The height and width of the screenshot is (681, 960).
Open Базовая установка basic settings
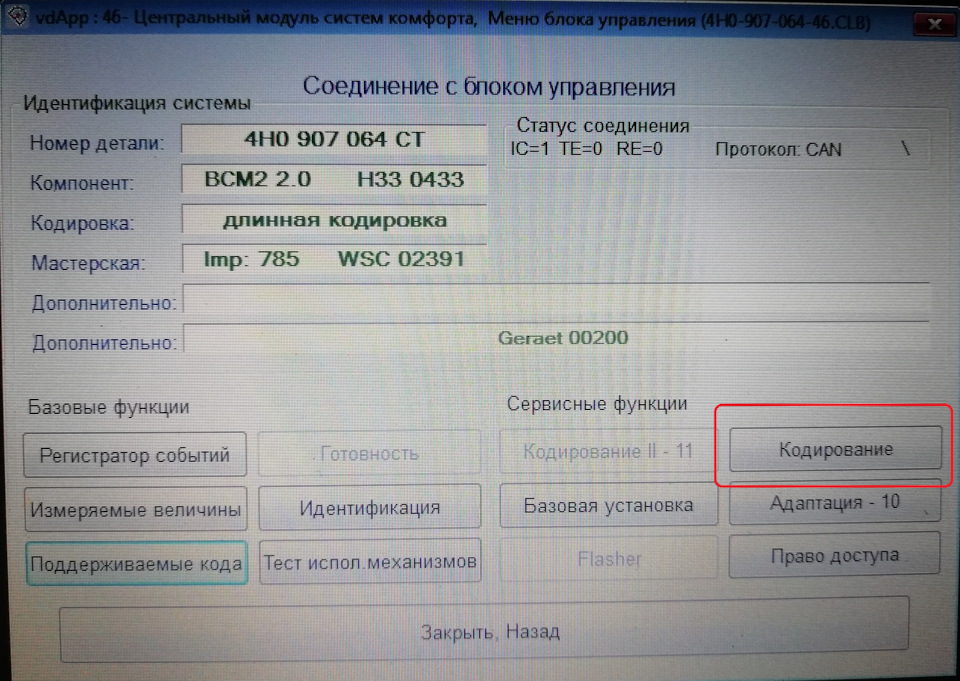pyautogui.click(x=609, y=505)
